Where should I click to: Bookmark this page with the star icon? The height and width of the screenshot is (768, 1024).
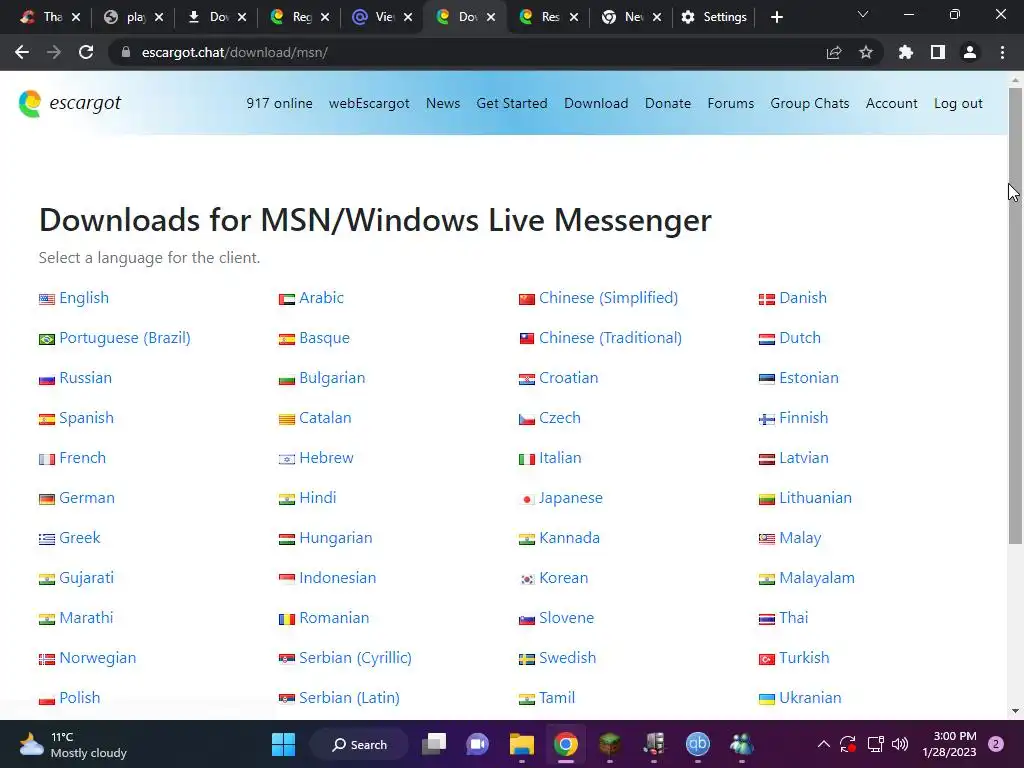[865, 52]
